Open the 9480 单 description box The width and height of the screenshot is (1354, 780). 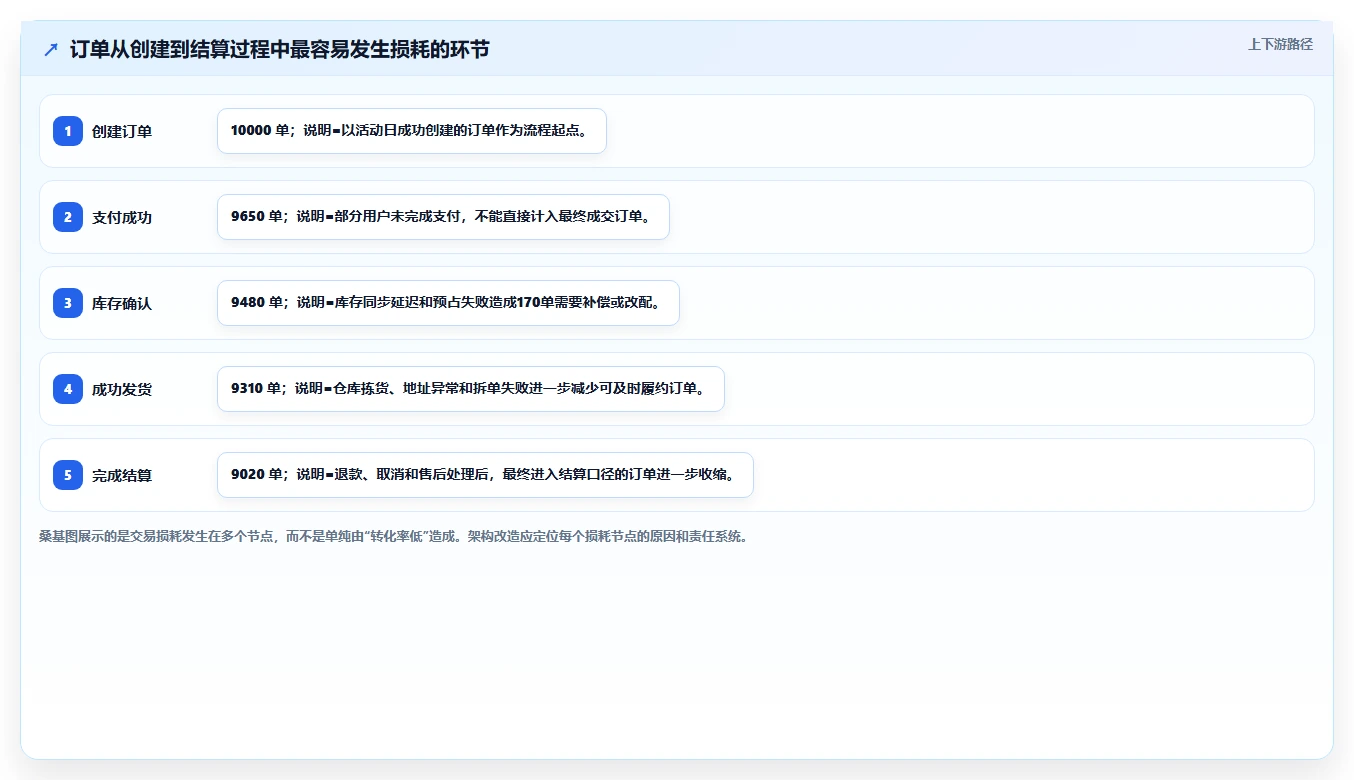click(448, 303)
